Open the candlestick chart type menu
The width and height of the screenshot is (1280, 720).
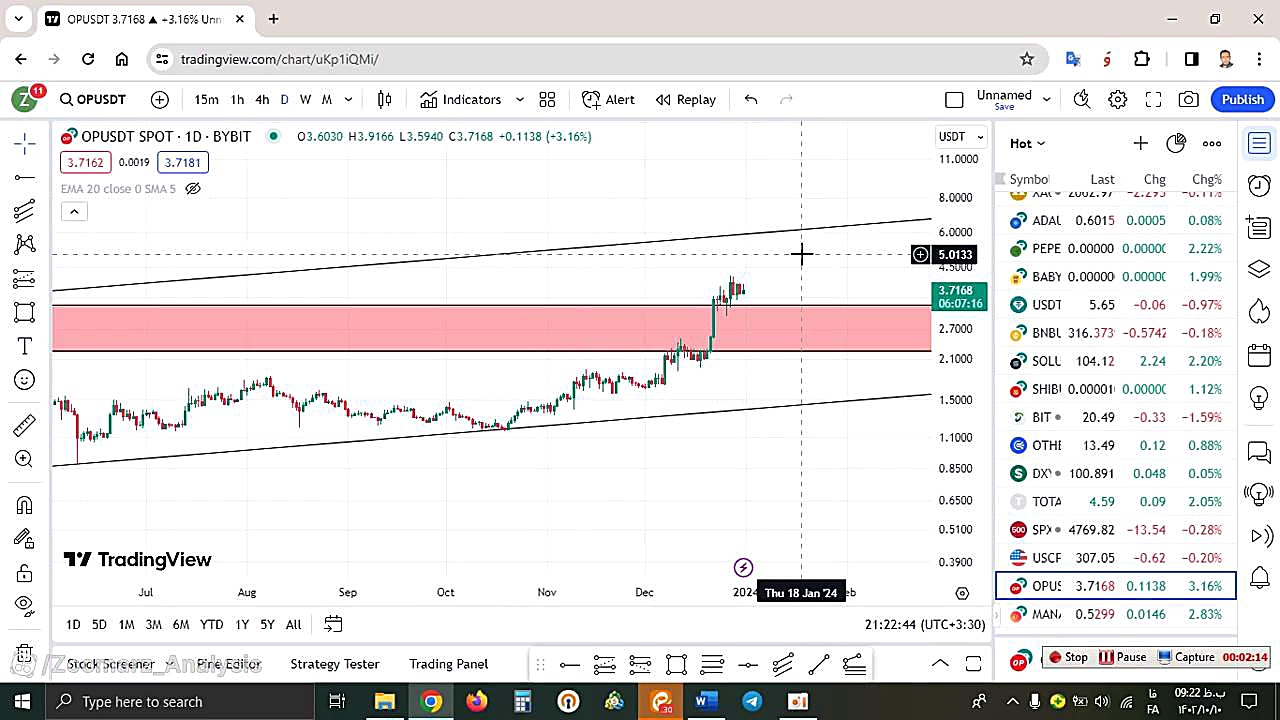[x=385, y=99]
